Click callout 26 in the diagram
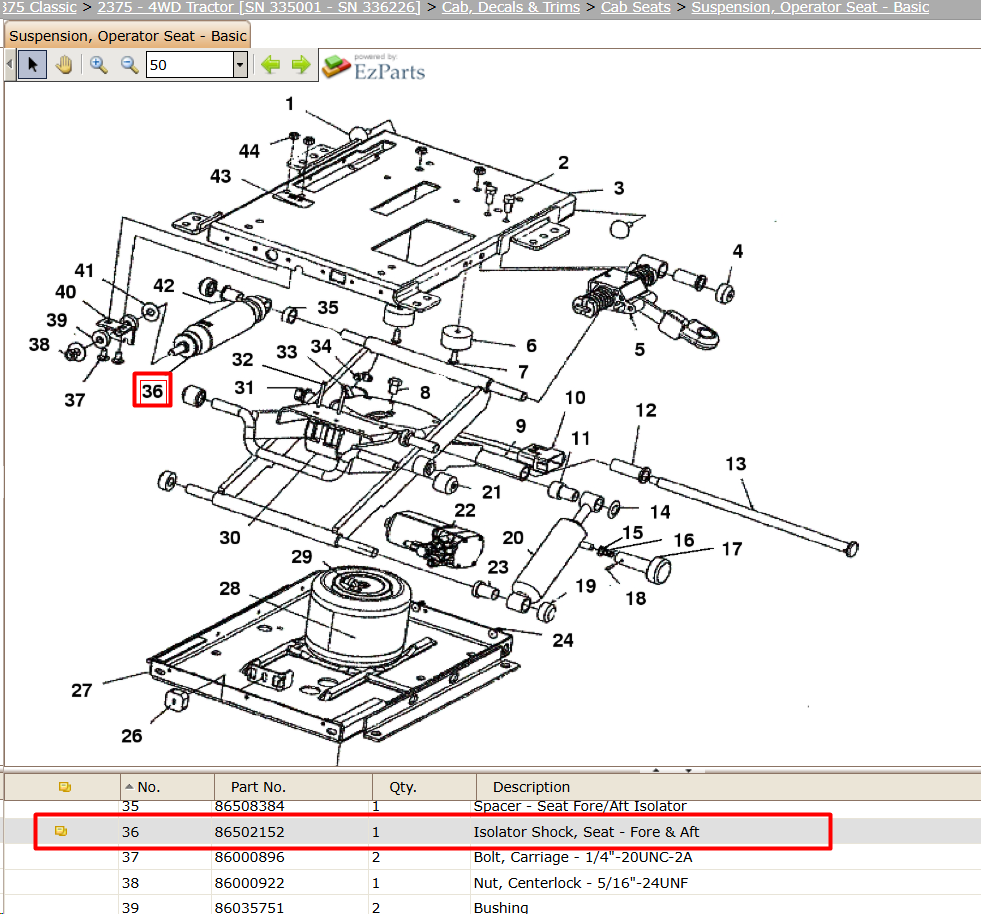 point(131,735)
